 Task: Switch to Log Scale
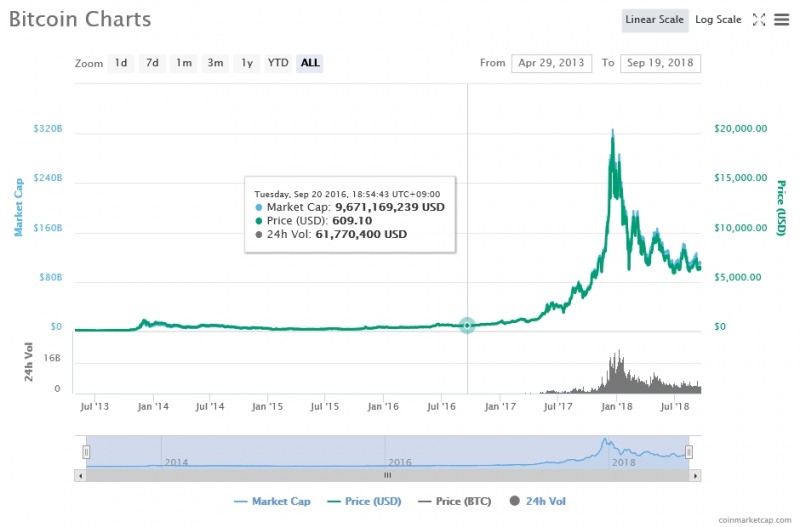718,19
